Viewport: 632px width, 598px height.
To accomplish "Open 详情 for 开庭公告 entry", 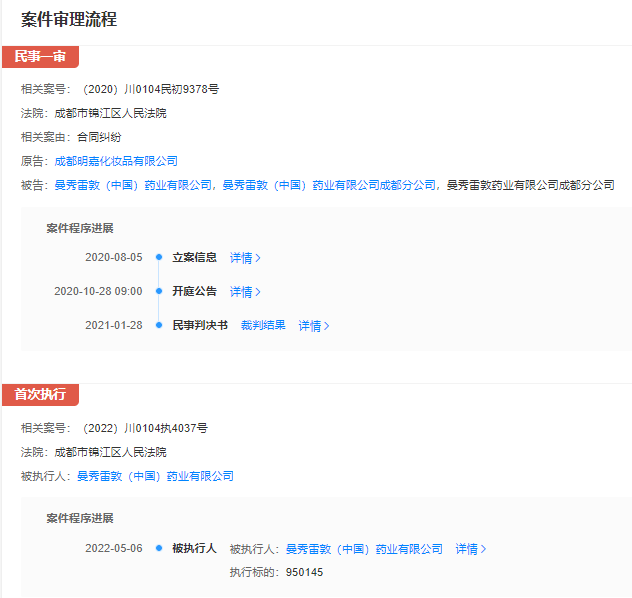I will 245,291.
